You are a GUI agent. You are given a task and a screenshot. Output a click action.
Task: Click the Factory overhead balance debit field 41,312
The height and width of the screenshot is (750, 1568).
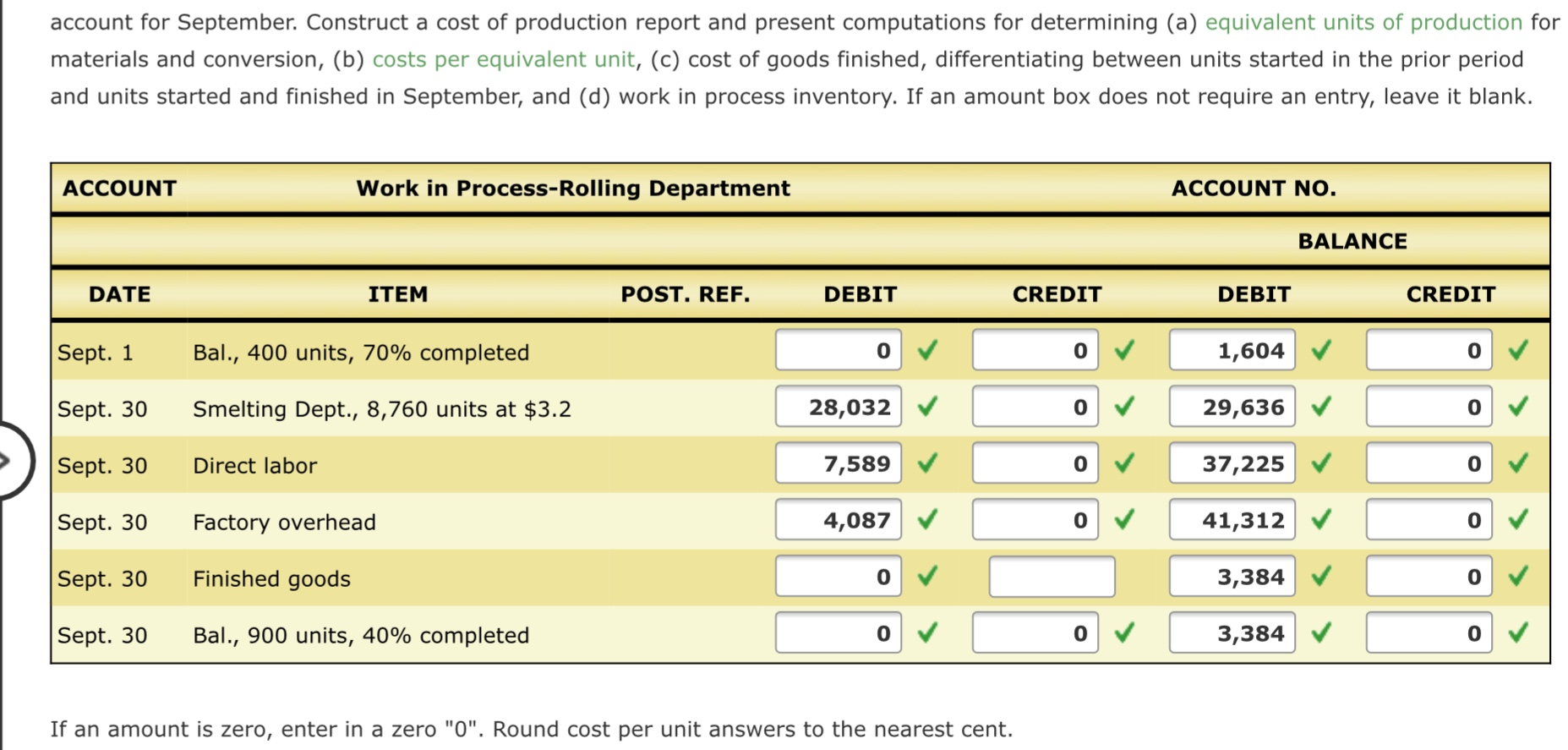coord(1231,520)
